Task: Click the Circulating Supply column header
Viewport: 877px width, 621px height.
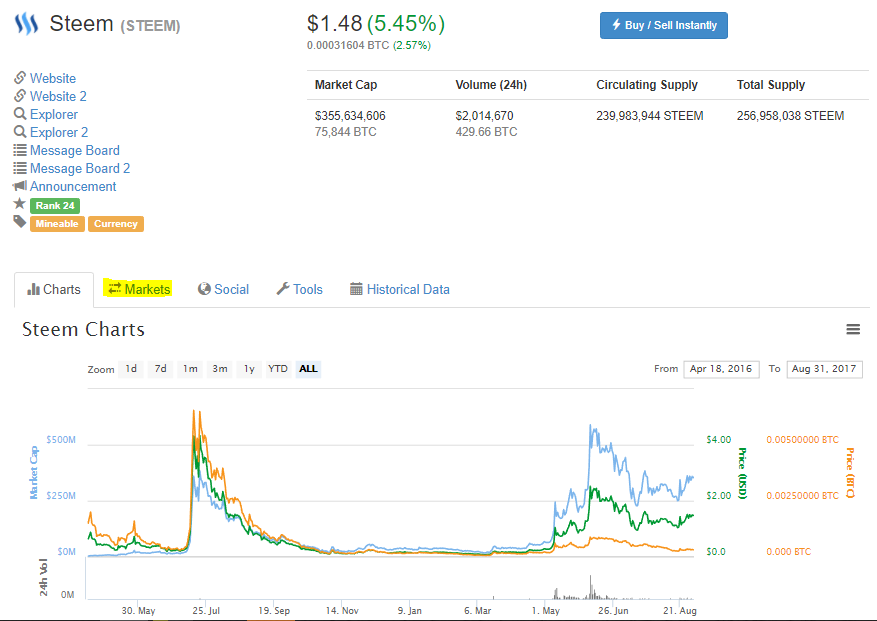Action: click(x=647, y=85)
